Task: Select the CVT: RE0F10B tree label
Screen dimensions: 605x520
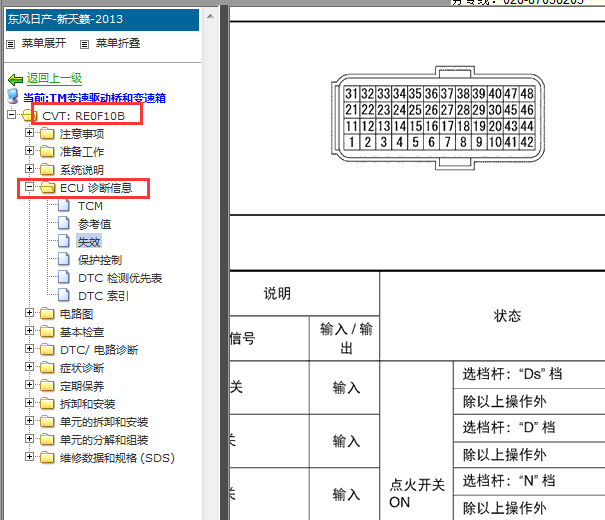Action: coord(84,116)
